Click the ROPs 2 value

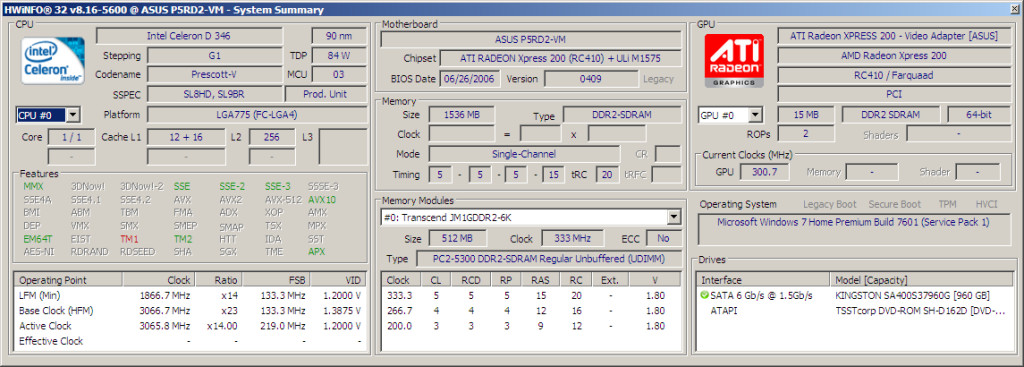807,134
